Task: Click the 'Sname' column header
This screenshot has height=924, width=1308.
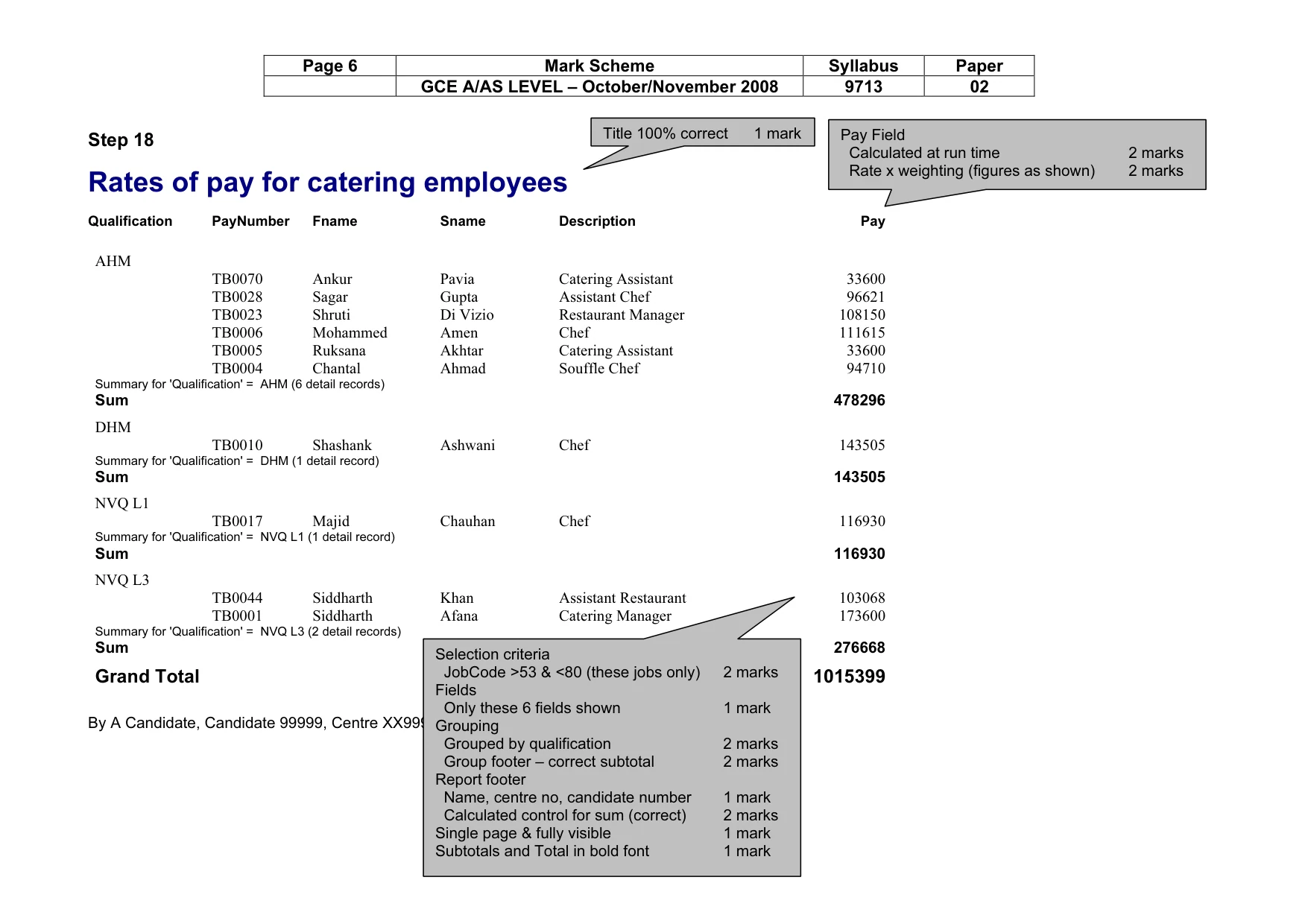Action: click(463, 221)
